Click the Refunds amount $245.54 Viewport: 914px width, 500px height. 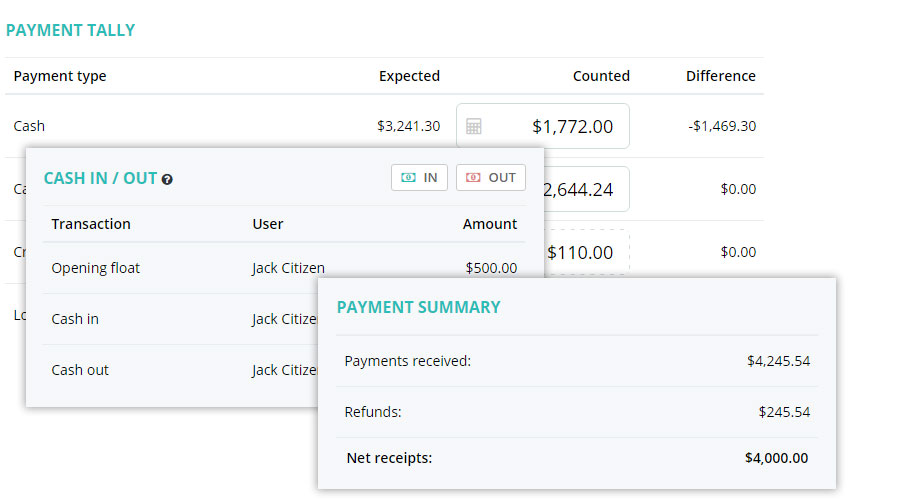point(784,413)
